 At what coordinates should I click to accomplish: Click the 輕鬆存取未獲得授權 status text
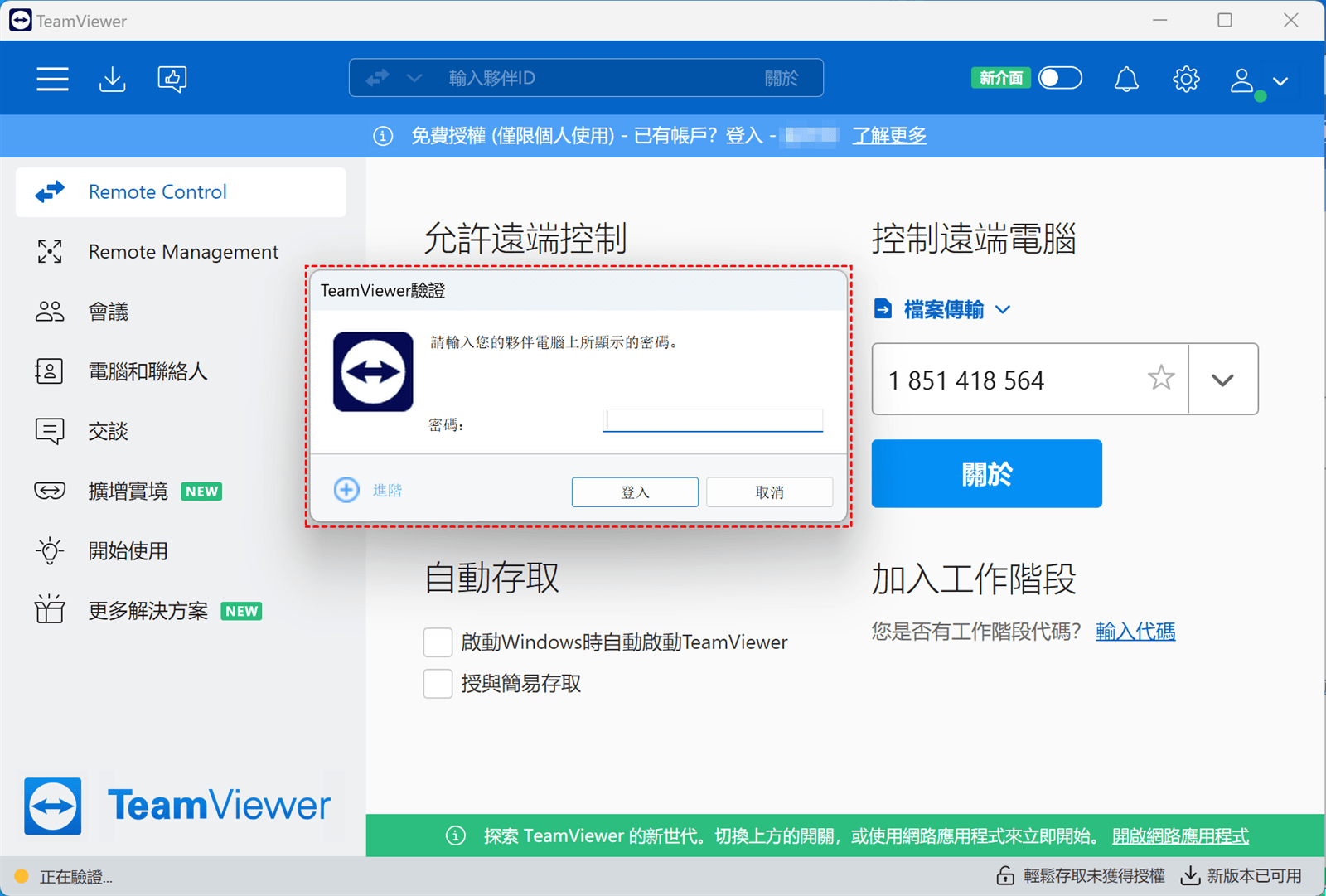pos(1094,875)
